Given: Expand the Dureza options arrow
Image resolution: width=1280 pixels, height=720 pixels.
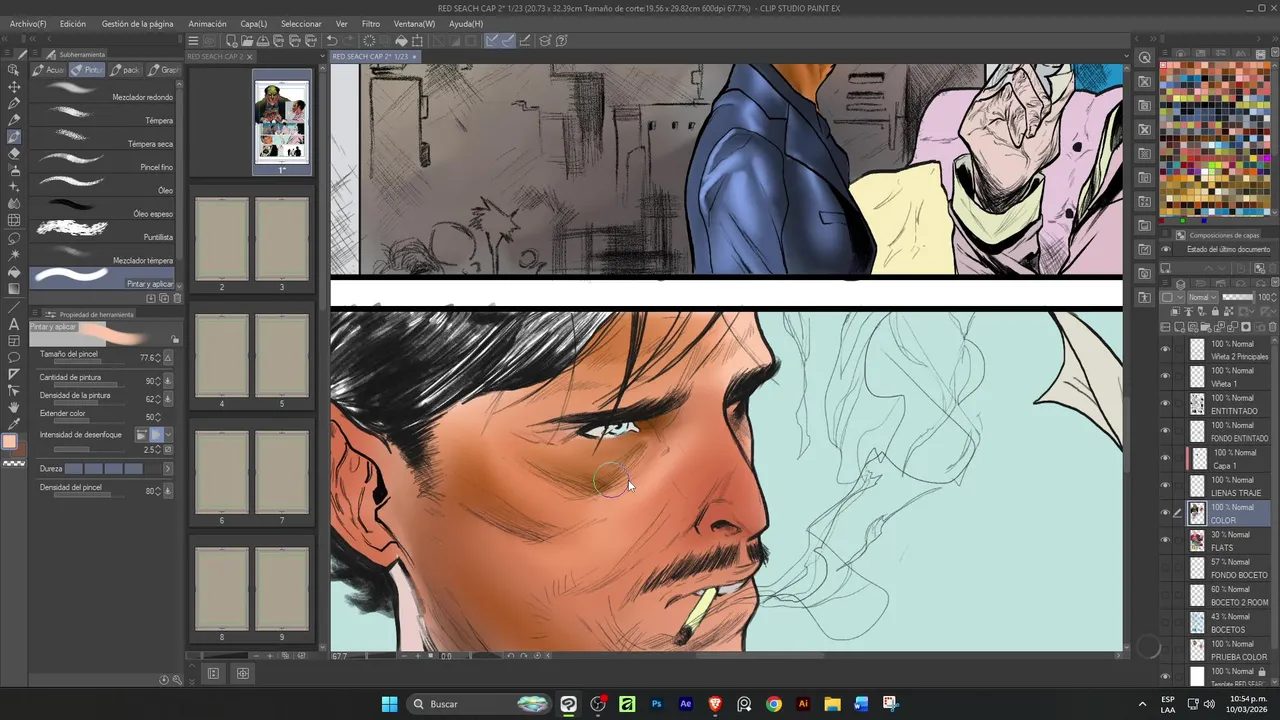Looking at the screenshot, I should (x=167, y=468).
